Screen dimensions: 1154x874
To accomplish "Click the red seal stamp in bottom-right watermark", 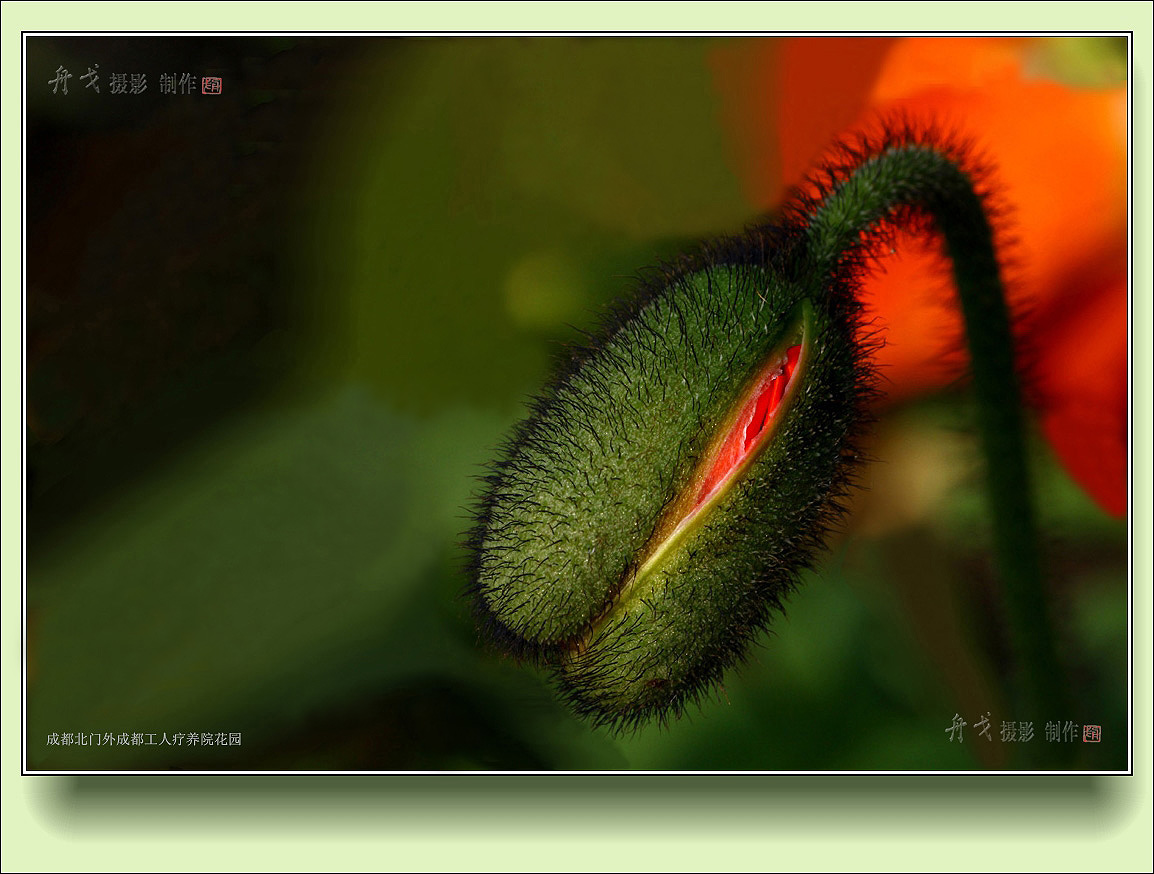I will click(1091, 733).
